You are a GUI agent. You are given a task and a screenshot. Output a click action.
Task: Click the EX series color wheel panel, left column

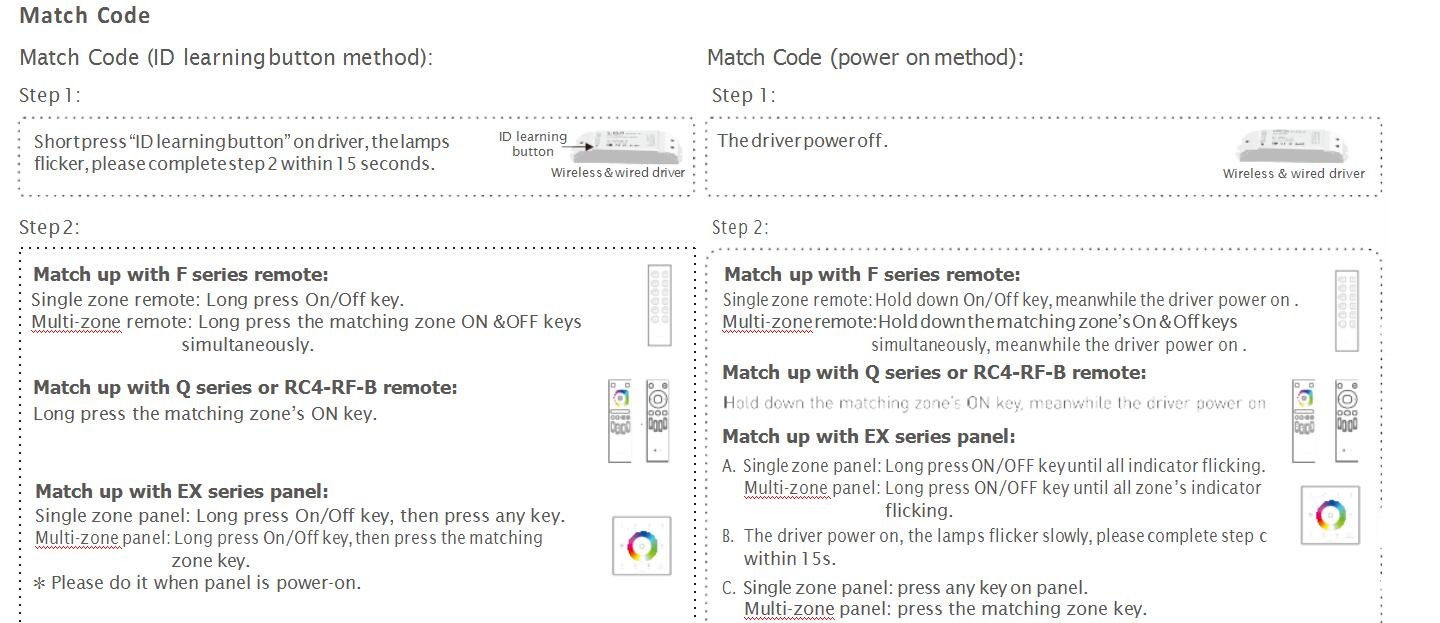[641, 546]
